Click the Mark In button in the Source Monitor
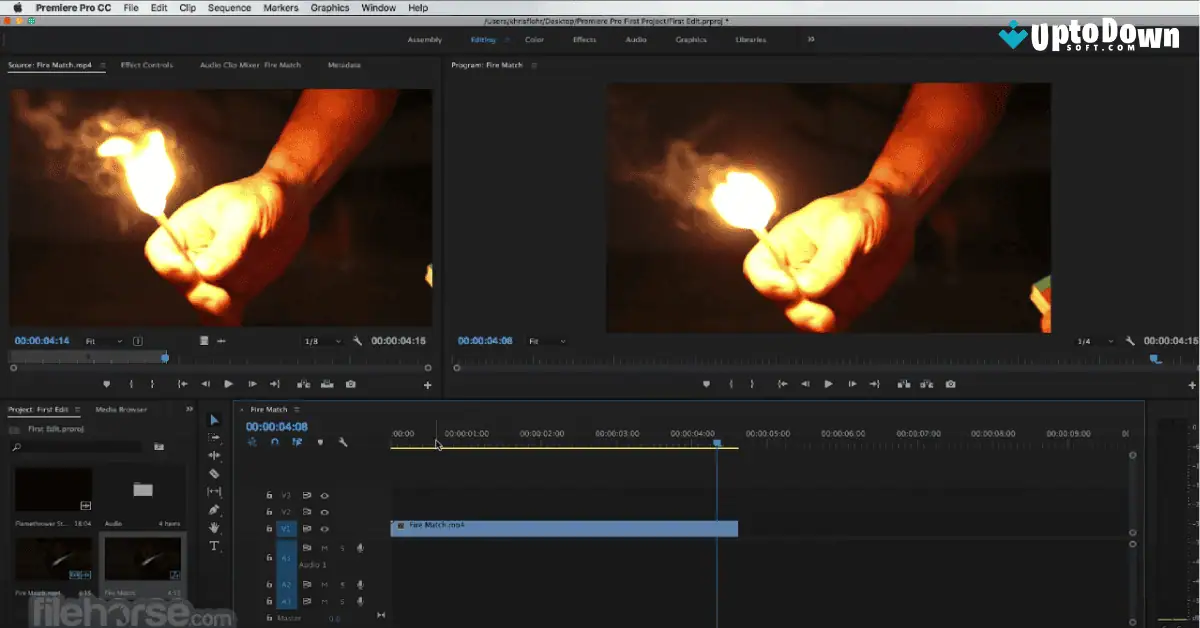 tap(130, 384)
